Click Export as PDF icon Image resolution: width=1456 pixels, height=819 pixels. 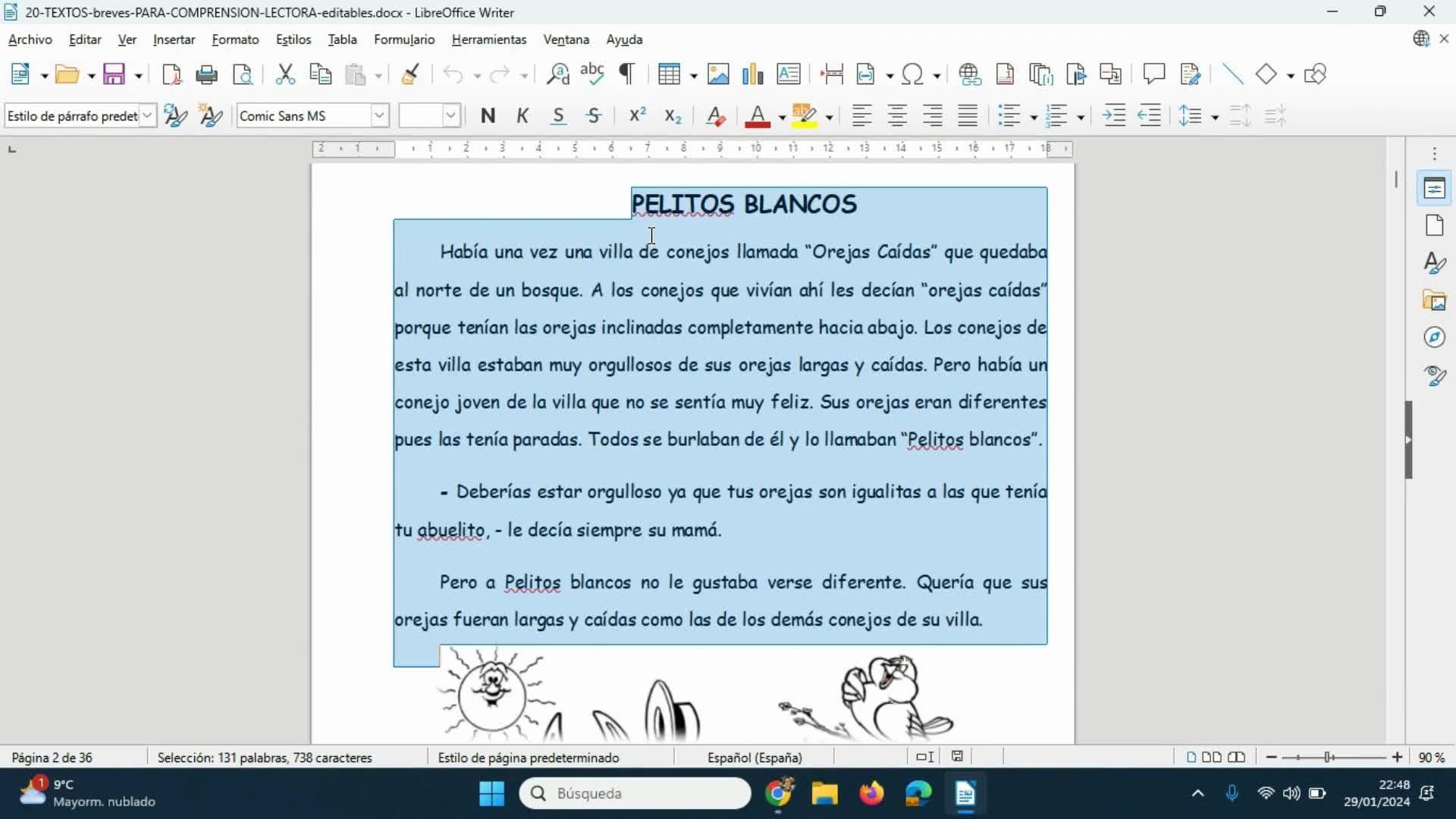[172, 74]
